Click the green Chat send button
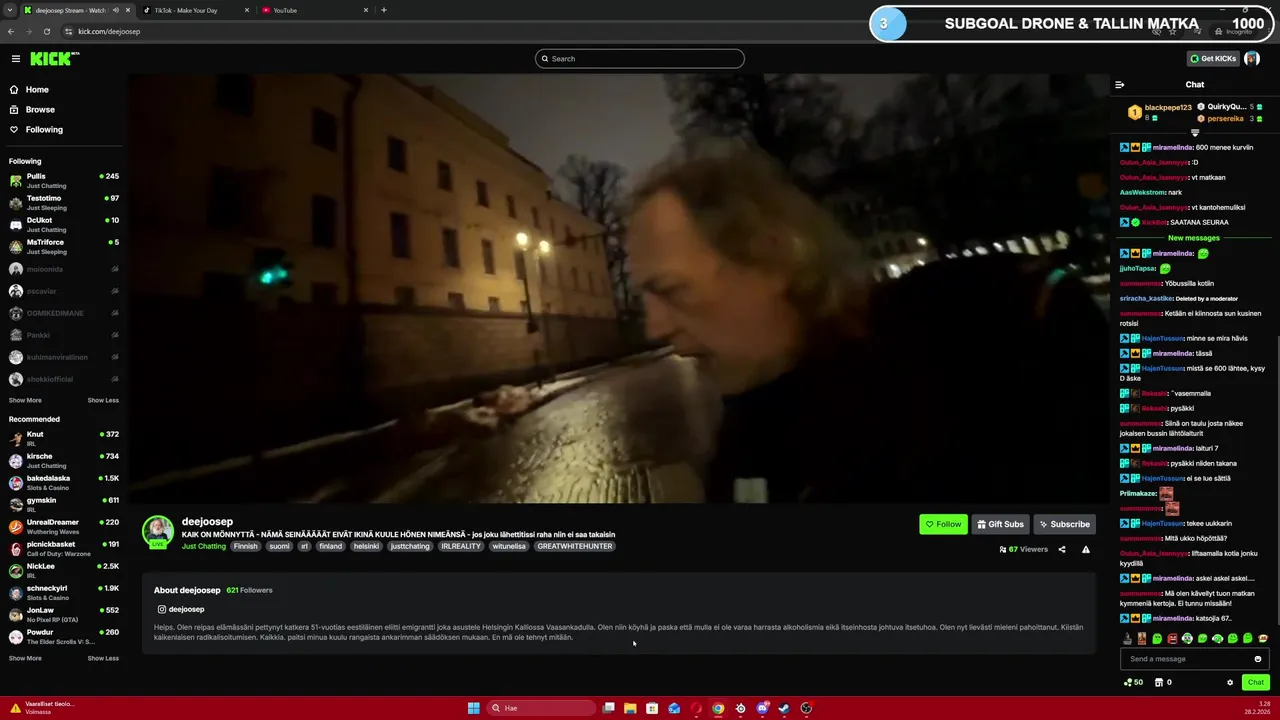The height and width of the screenshot is (720, 1280). (1256, 682)
